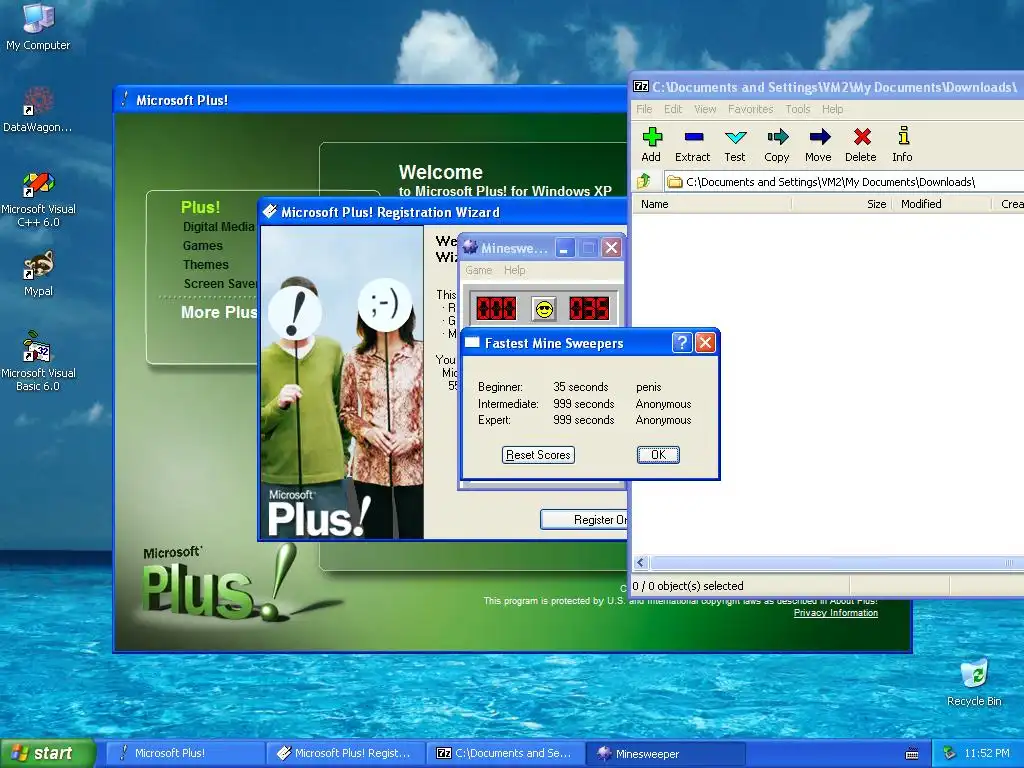1024x768 pixels.
Task: Click OK in Fastest Mine Sweepers dialog
Action: click(658, 455)
